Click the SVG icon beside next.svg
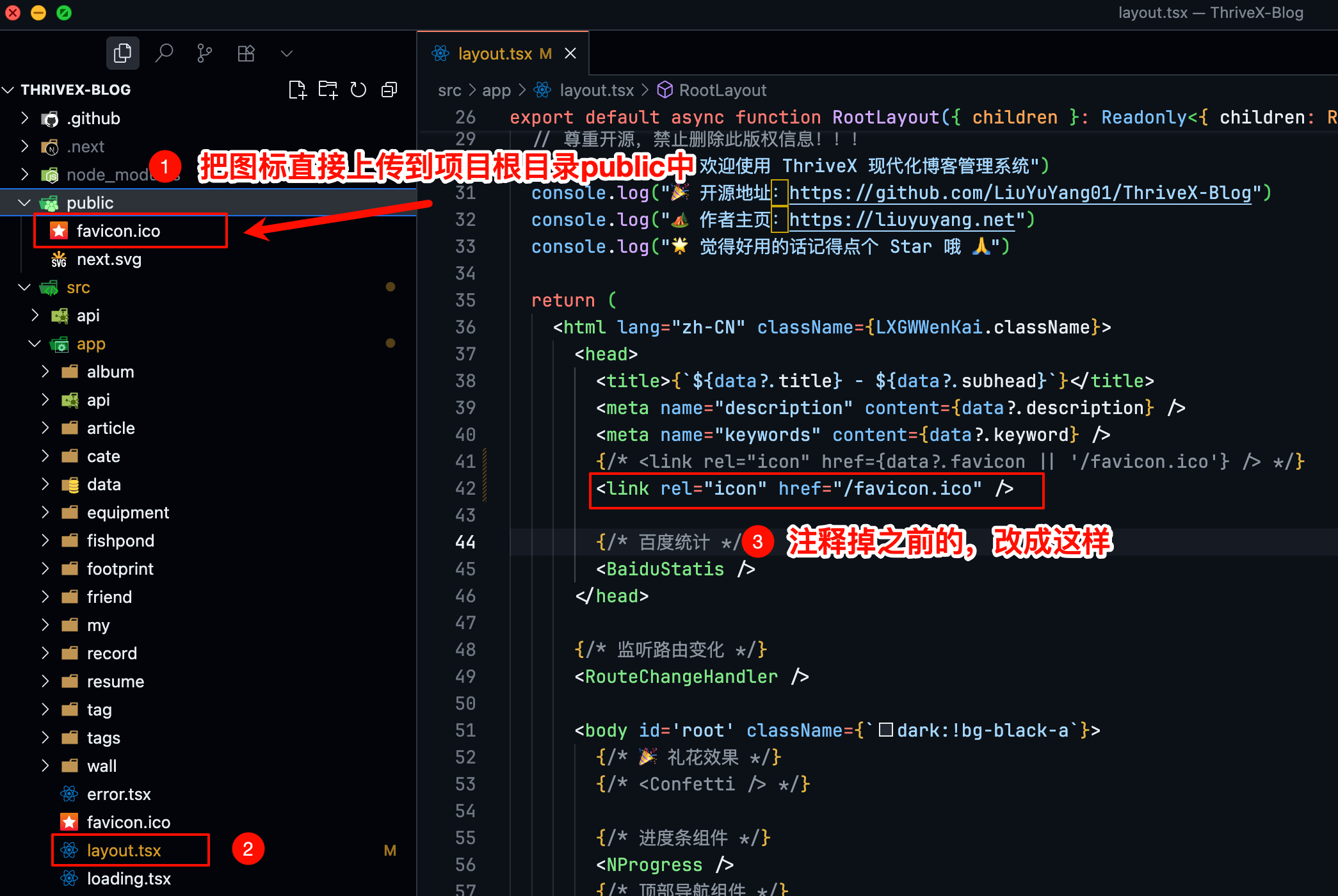The width and height of the screenshot is (1338, 896). 59,259
